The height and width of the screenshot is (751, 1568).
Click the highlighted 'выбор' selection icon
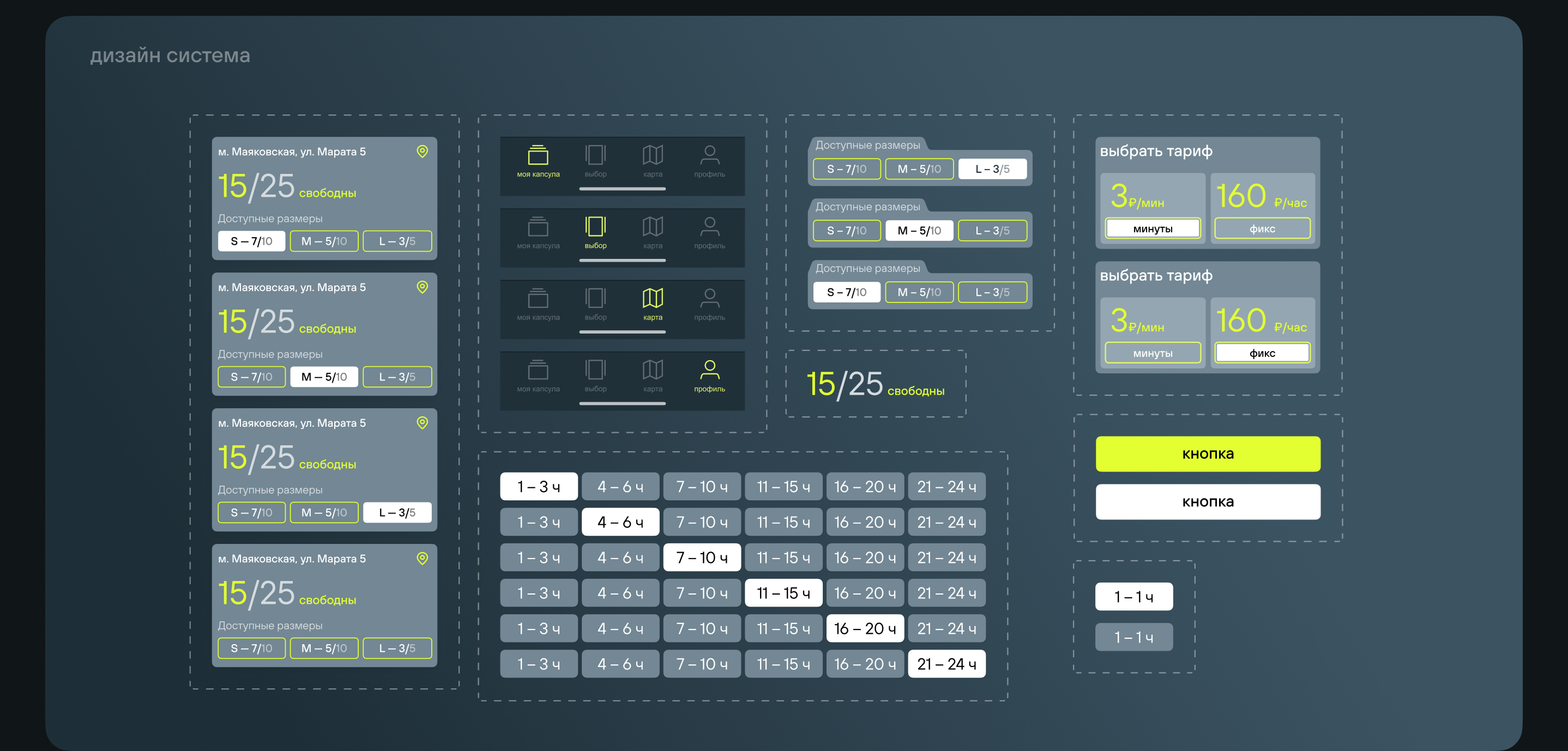[x=595, y=227]
